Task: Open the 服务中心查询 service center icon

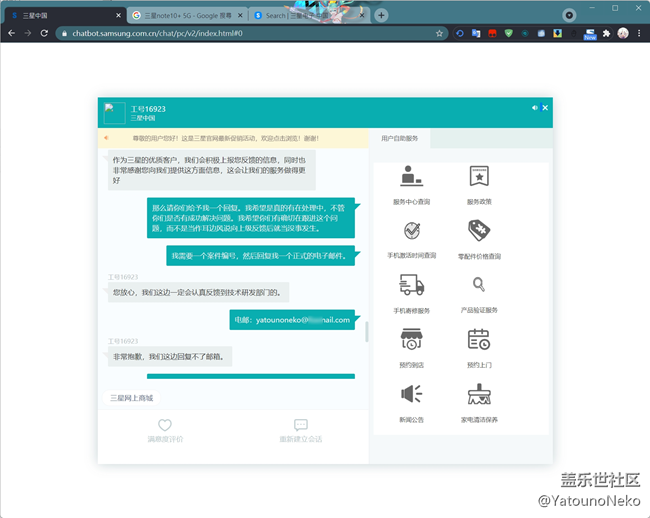Action: click(x=412, y=176)
